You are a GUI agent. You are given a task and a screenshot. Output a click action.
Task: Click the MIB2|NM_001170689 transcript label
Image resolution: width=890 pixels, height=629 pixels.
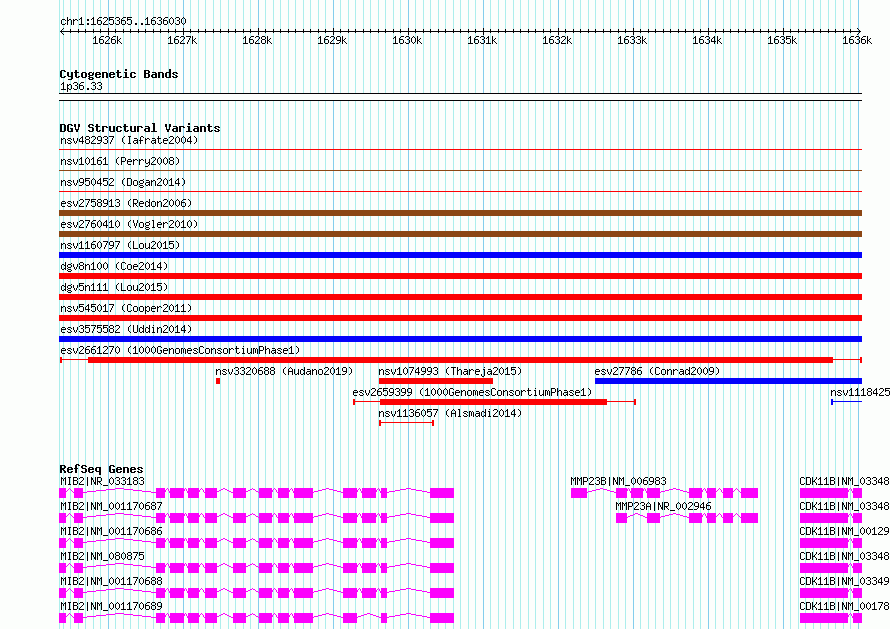tap(111, 606)
